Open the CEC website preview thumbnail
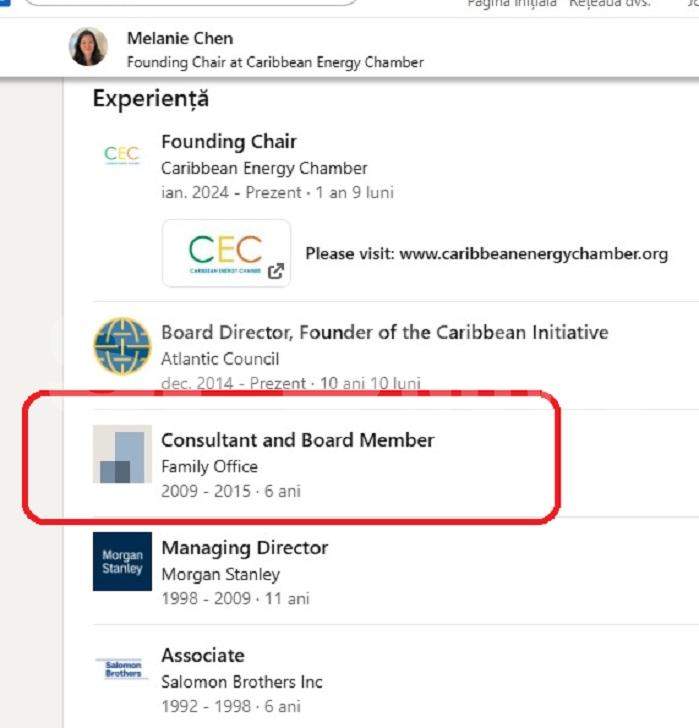The width and height of the screenshot is (699, 728). [226, 253]
